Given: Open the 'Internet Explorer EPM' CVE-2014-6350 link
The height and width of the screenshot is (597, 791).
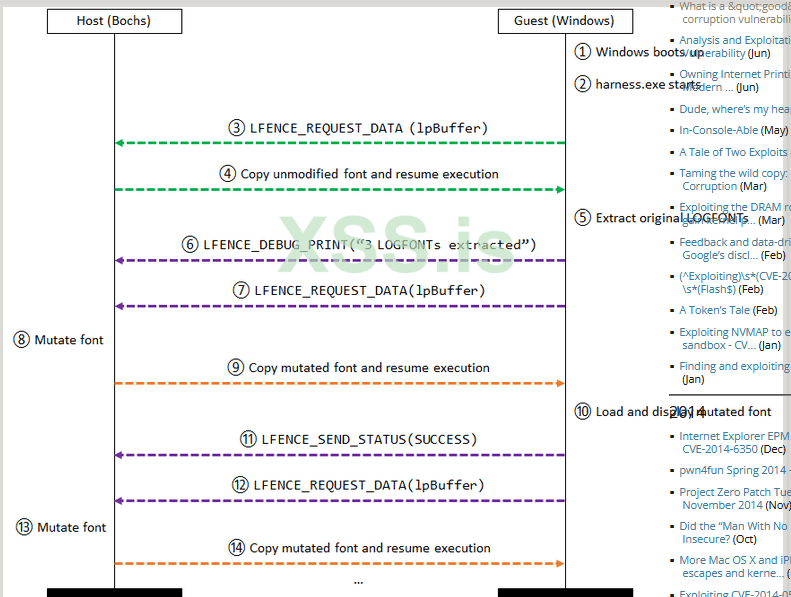Looking at the screenshot, I should tap(734, 443).
